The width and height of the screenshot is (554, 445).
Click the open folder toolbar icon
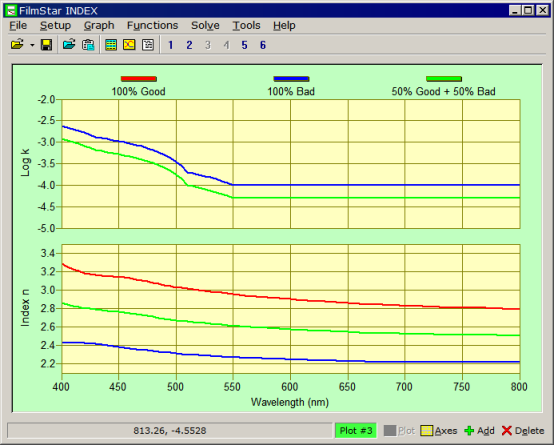point(17,45)
